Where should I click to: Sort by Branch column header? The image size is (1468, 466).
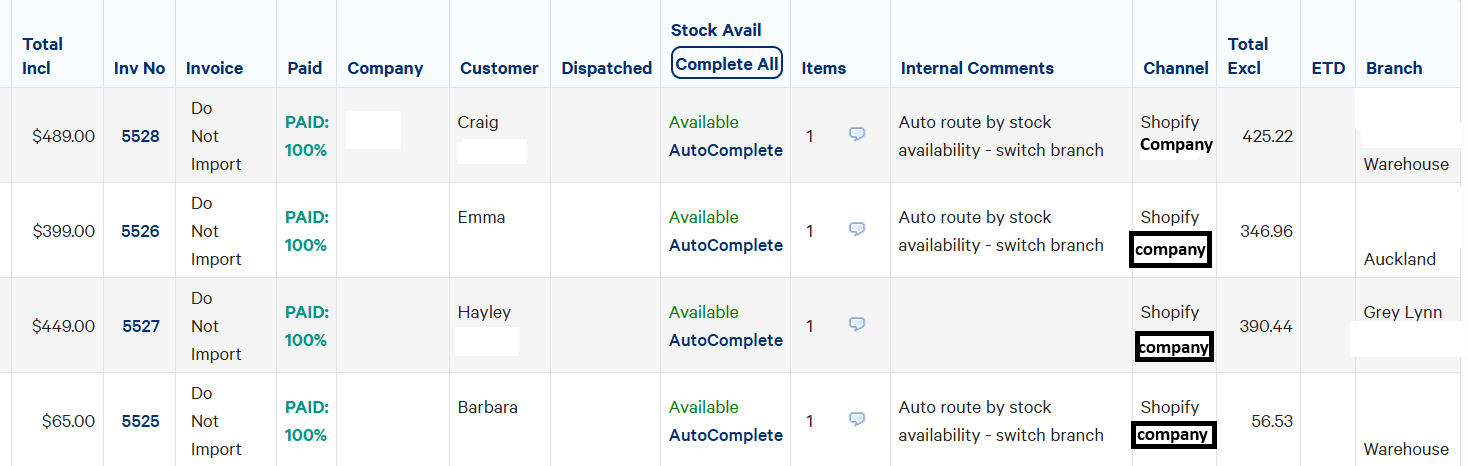click(1393, 68)
